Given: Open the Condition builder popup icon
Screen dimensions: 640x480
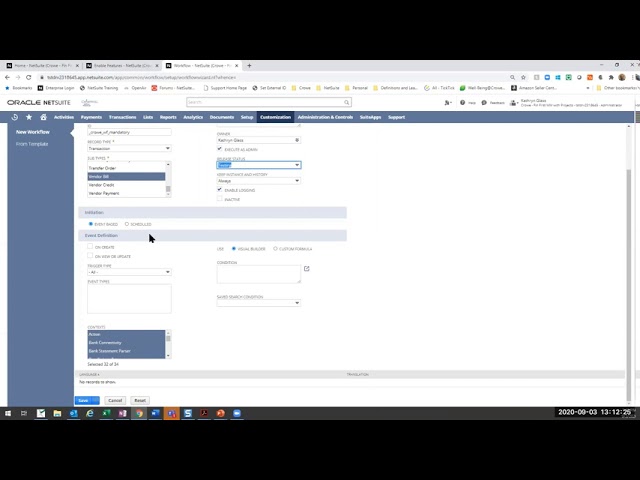Looking at the screenshot, I should 307,269.
